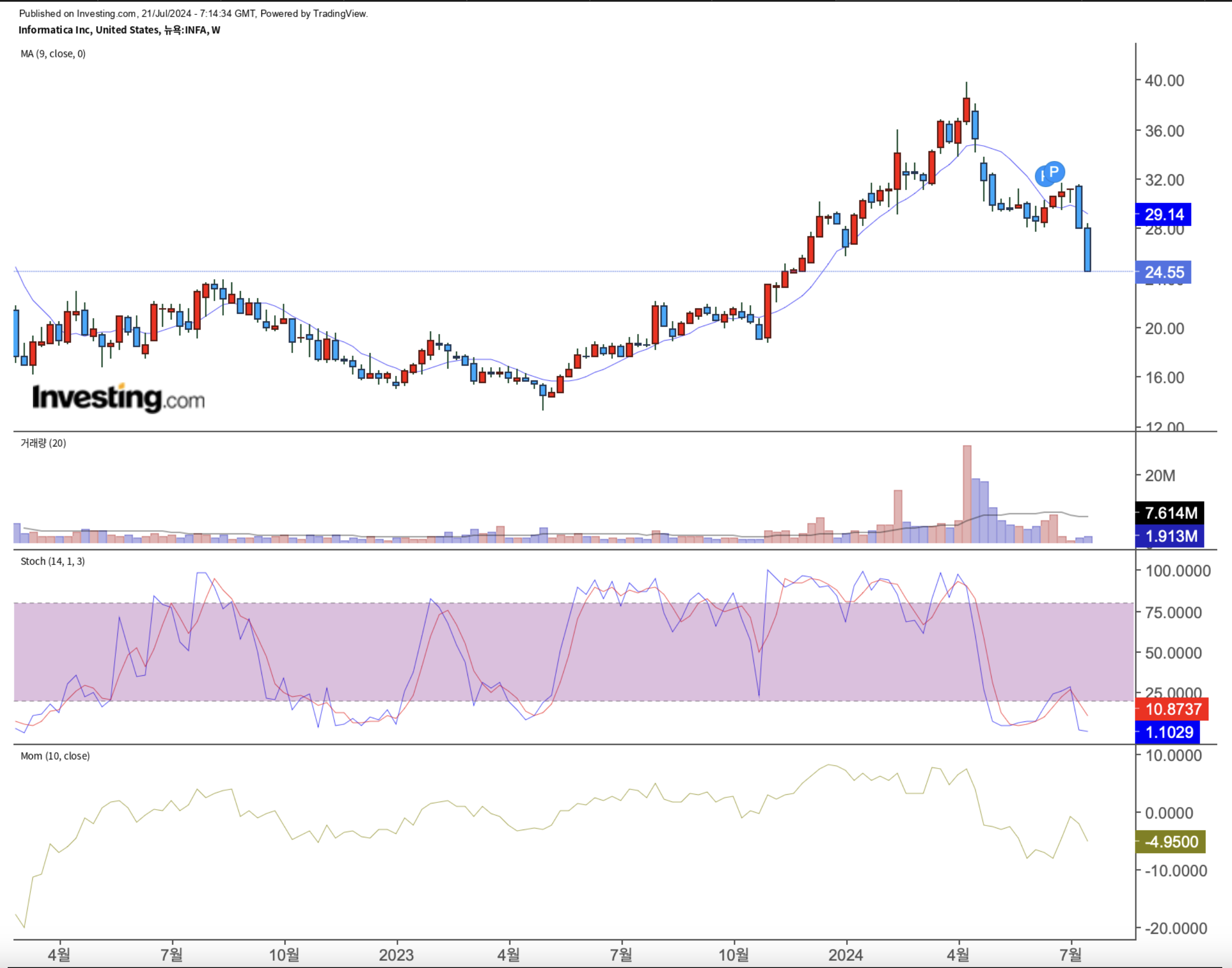Click the Mom (10, close) indicator label
The width and height of the screenshot is (1232, 968).
(x=55, y=756)
